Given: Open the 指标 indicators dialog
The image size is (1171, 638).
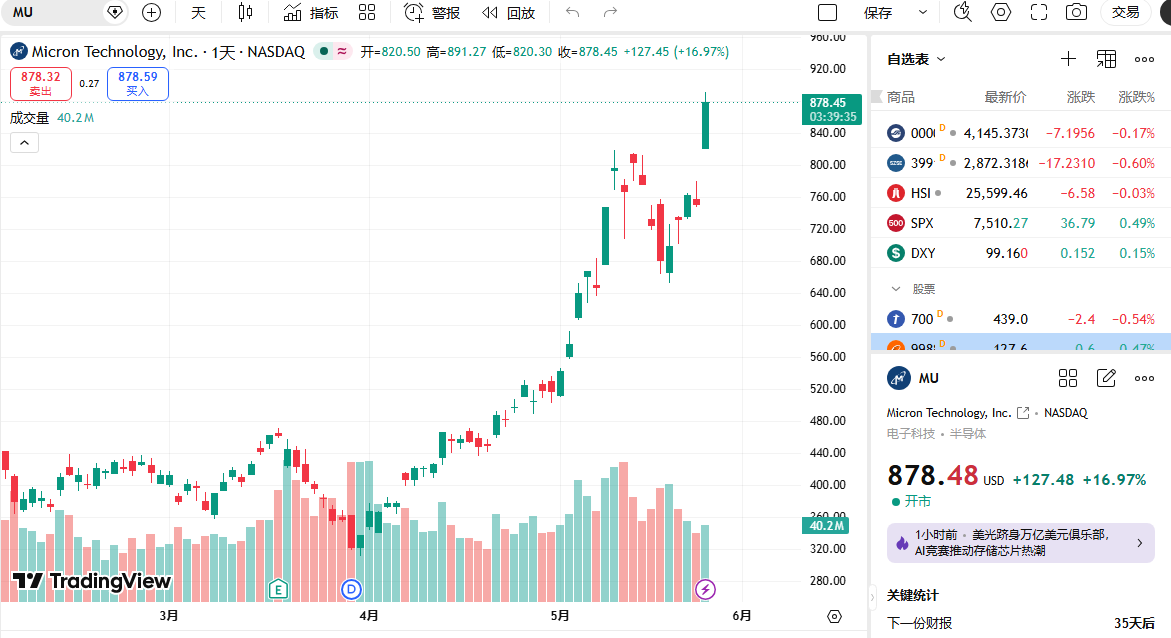Looking at the screenshot, I should 311,12.
